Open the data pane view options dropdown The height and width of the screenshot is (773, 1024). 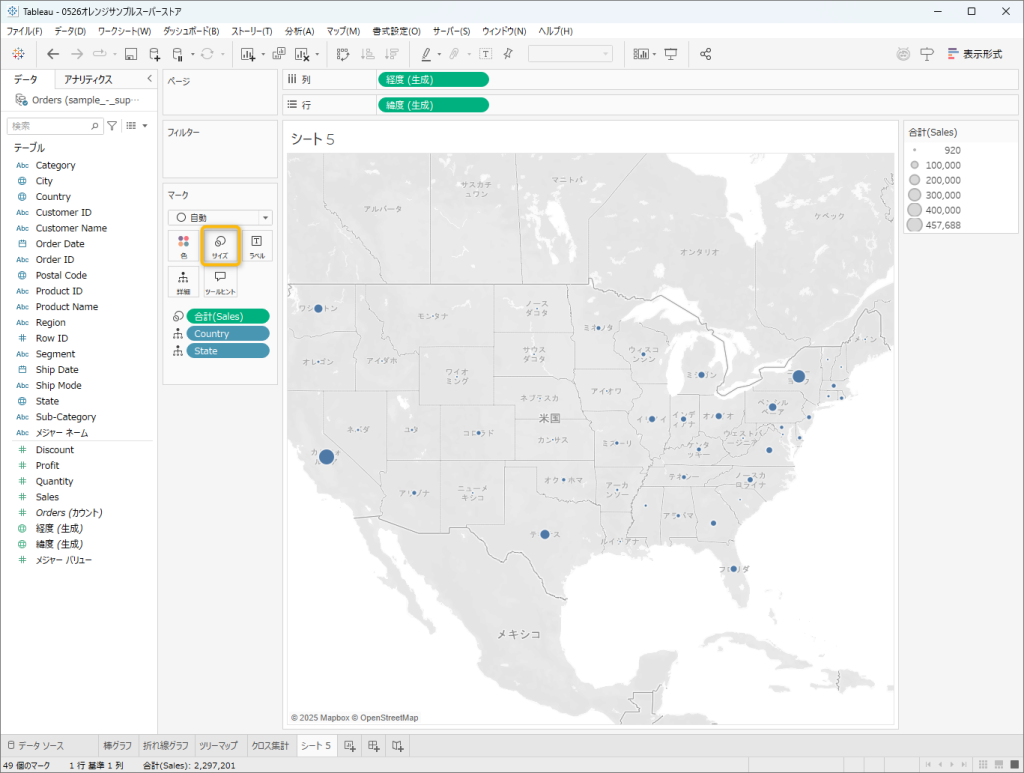pos(137,126)
